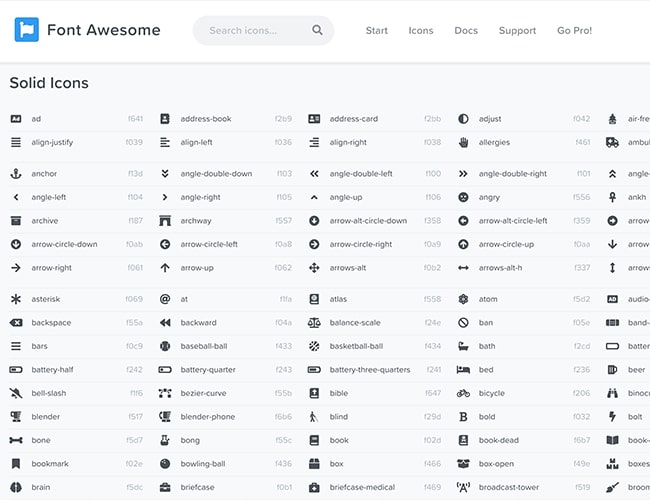Select the atom icon
This screenshot has width=650, height=500.
(463, 299)
